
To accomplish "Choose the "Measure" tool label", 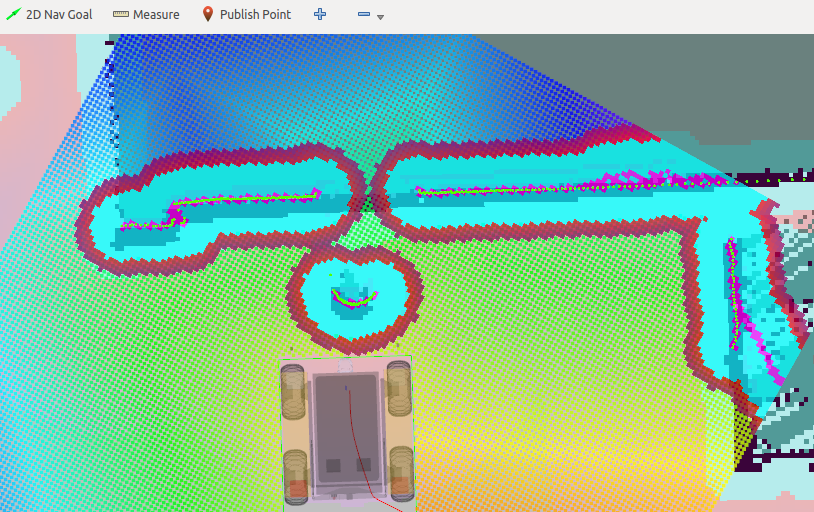I will tap(156, 15).
